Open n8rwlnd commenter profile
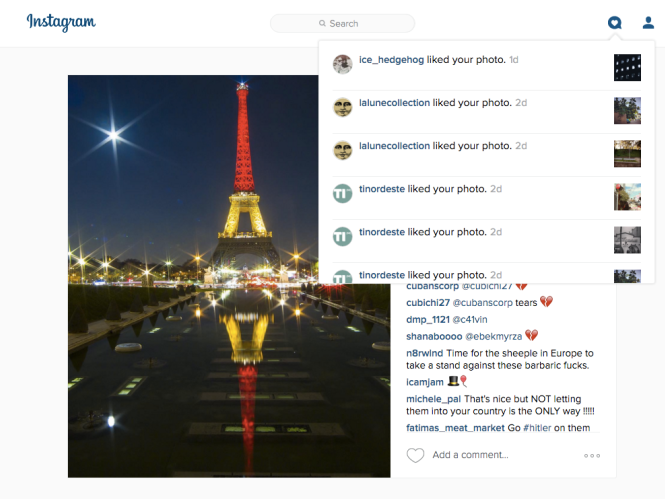The width and height of the screenshot is (665, 499). pos(425,353)
